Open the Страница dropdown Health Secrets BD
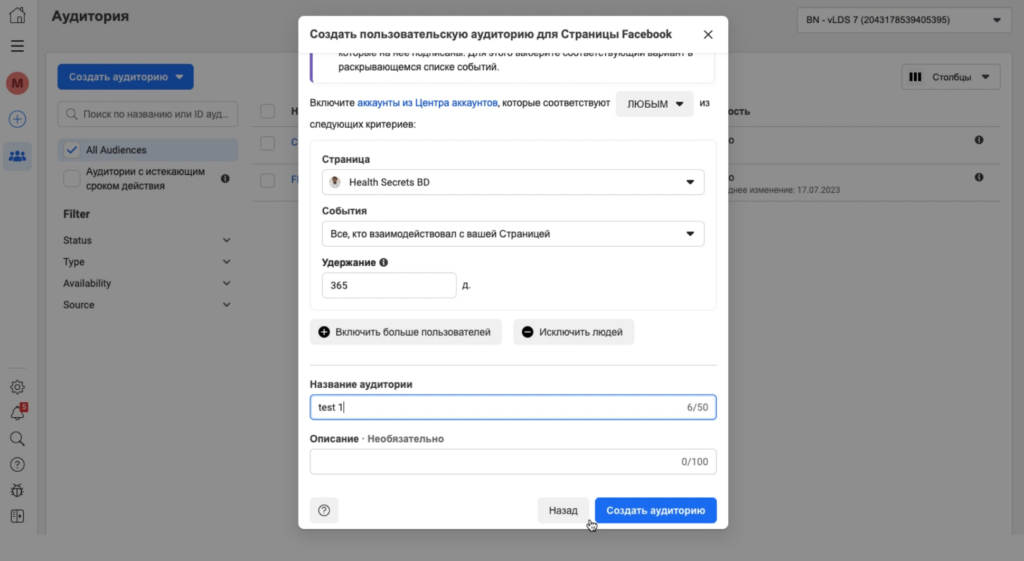 coord(513,182)
